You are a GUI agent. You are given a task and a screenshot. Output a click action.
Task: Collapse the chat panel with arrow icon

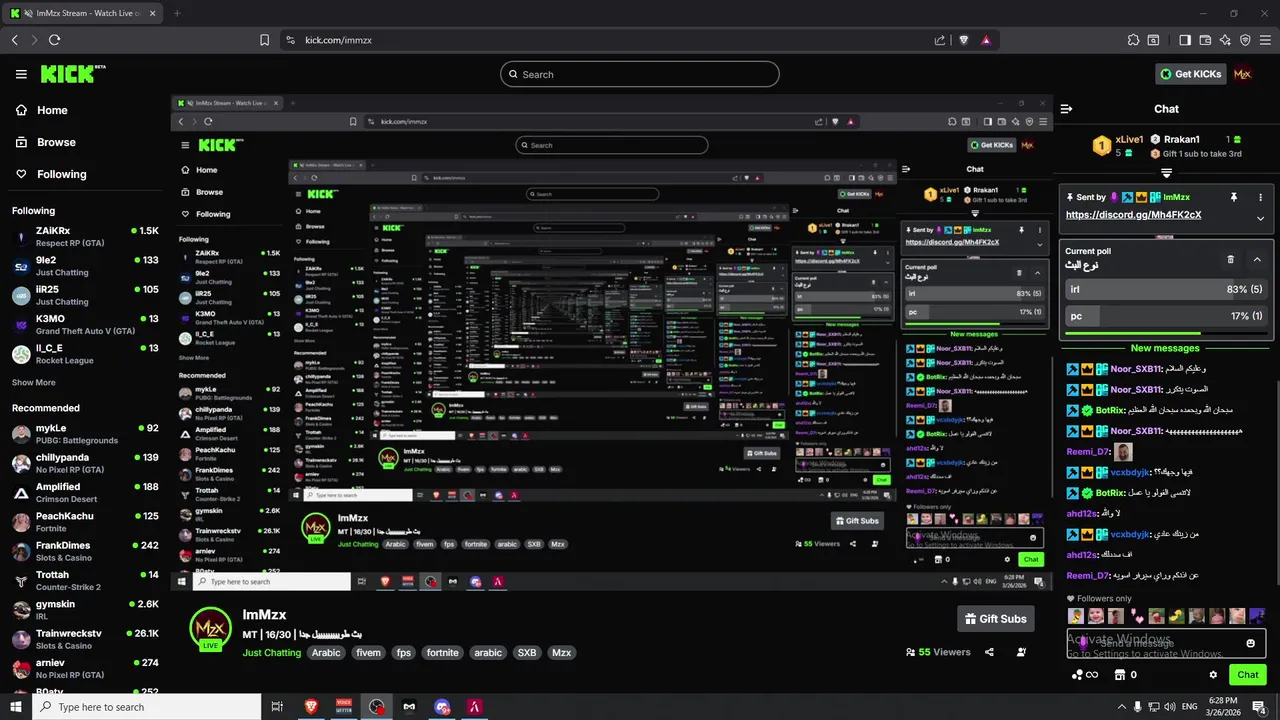coord(1066,109)
